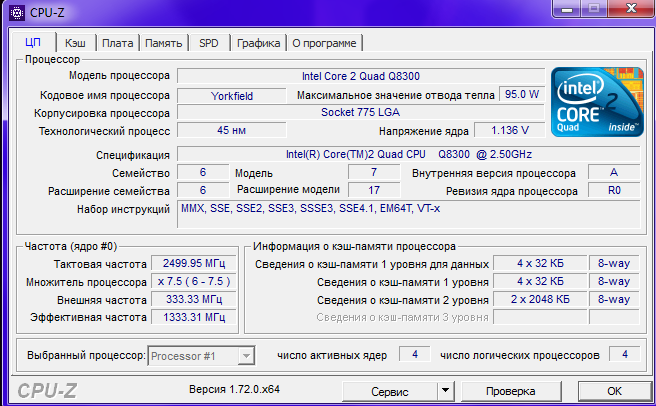Select the 95.0 W TDP value
Image resolution: width=656 pixels, height=406 pixels.
click(x=522, y=95)
